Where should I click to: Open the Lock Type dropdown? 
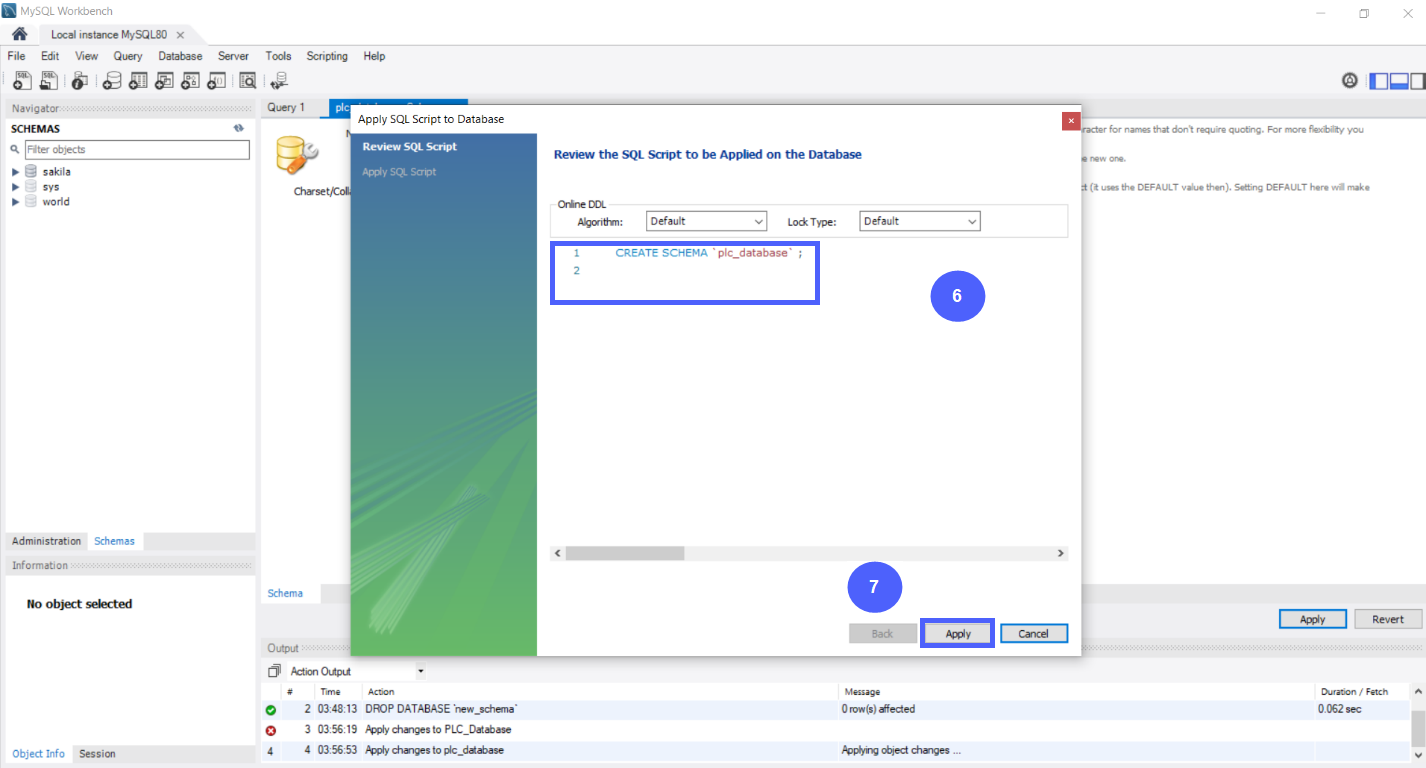click(920, 221)
